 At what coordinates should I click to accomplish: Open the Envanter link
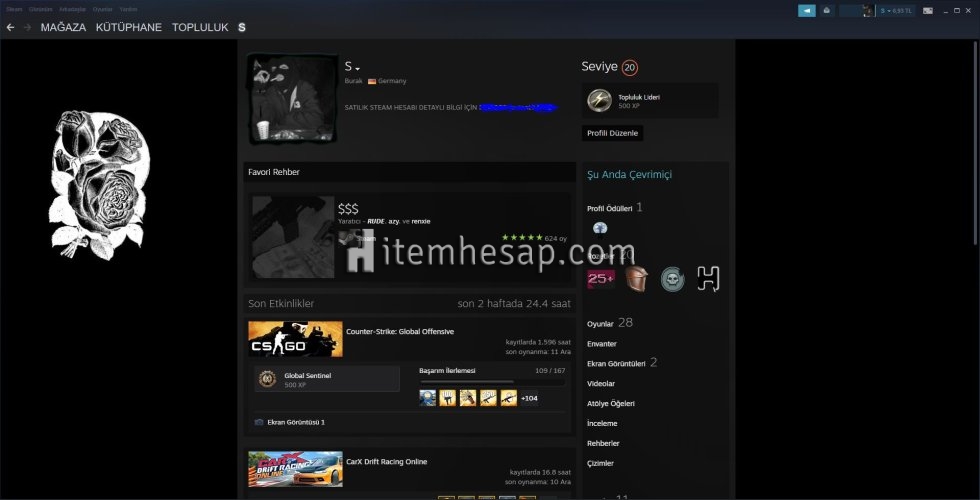pos(602,343)
